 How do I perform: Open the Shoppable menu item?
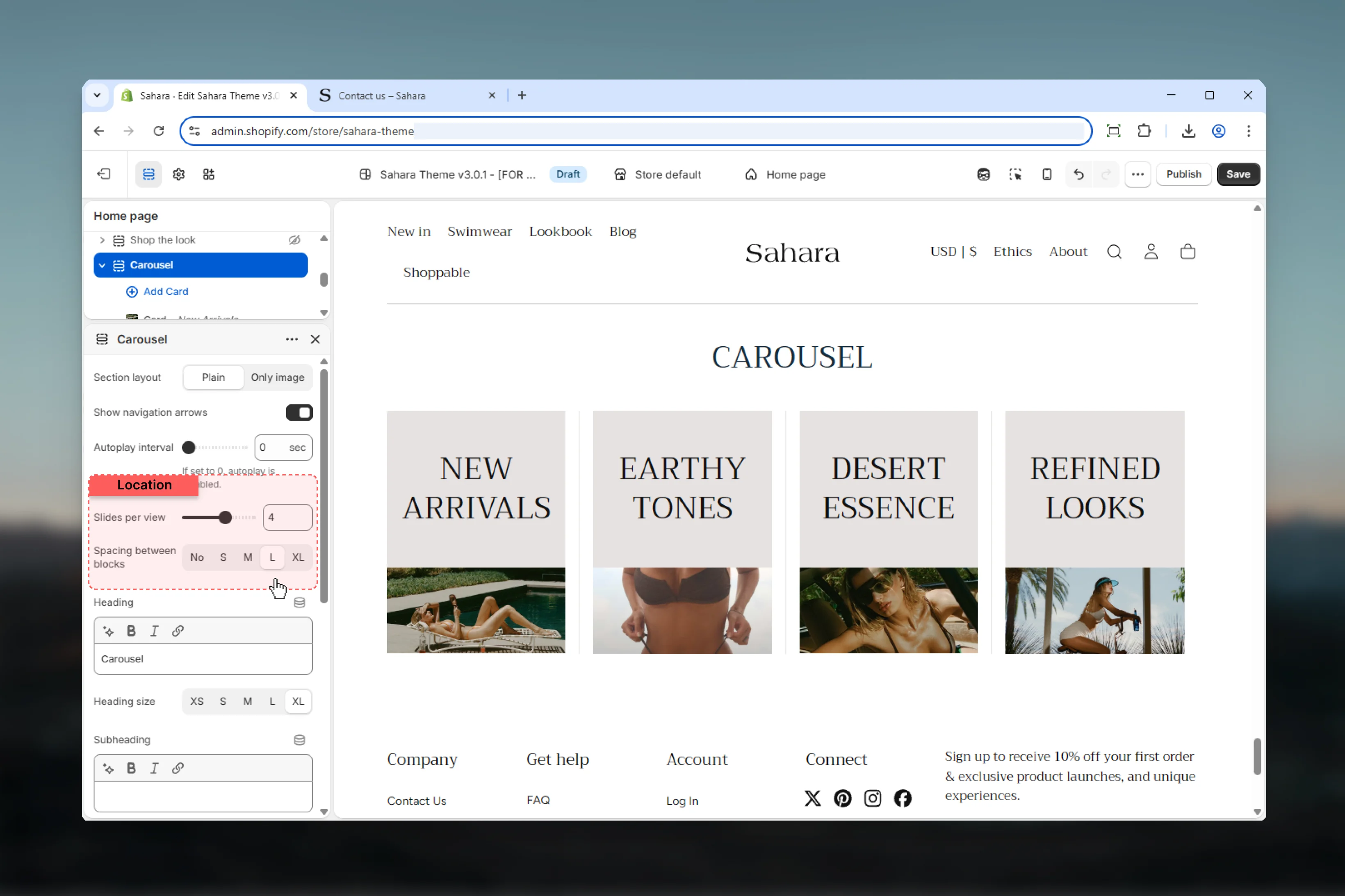(x=436, y=273)
